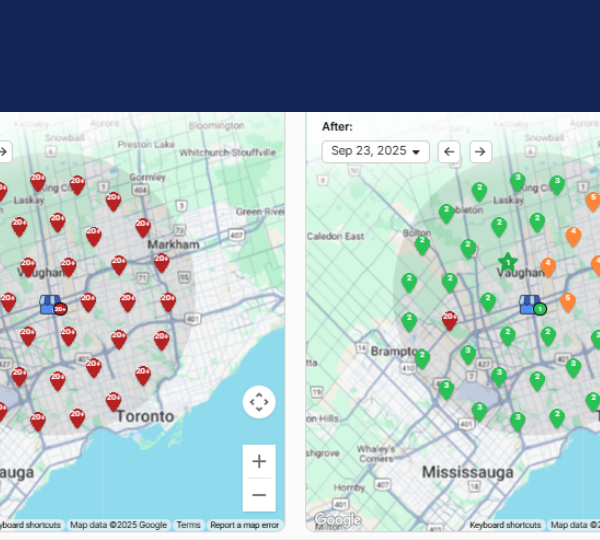
Task: Go to next date on After map
Action: click(481, 151)
